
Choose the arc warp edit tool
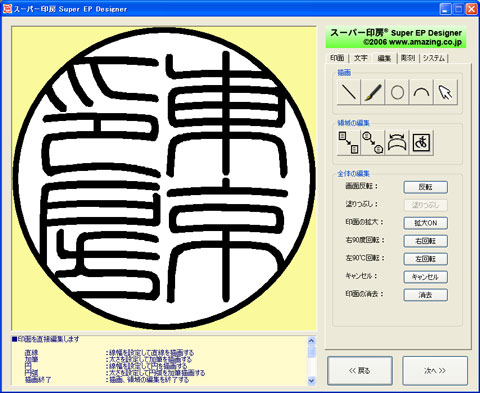pos(397,143)
